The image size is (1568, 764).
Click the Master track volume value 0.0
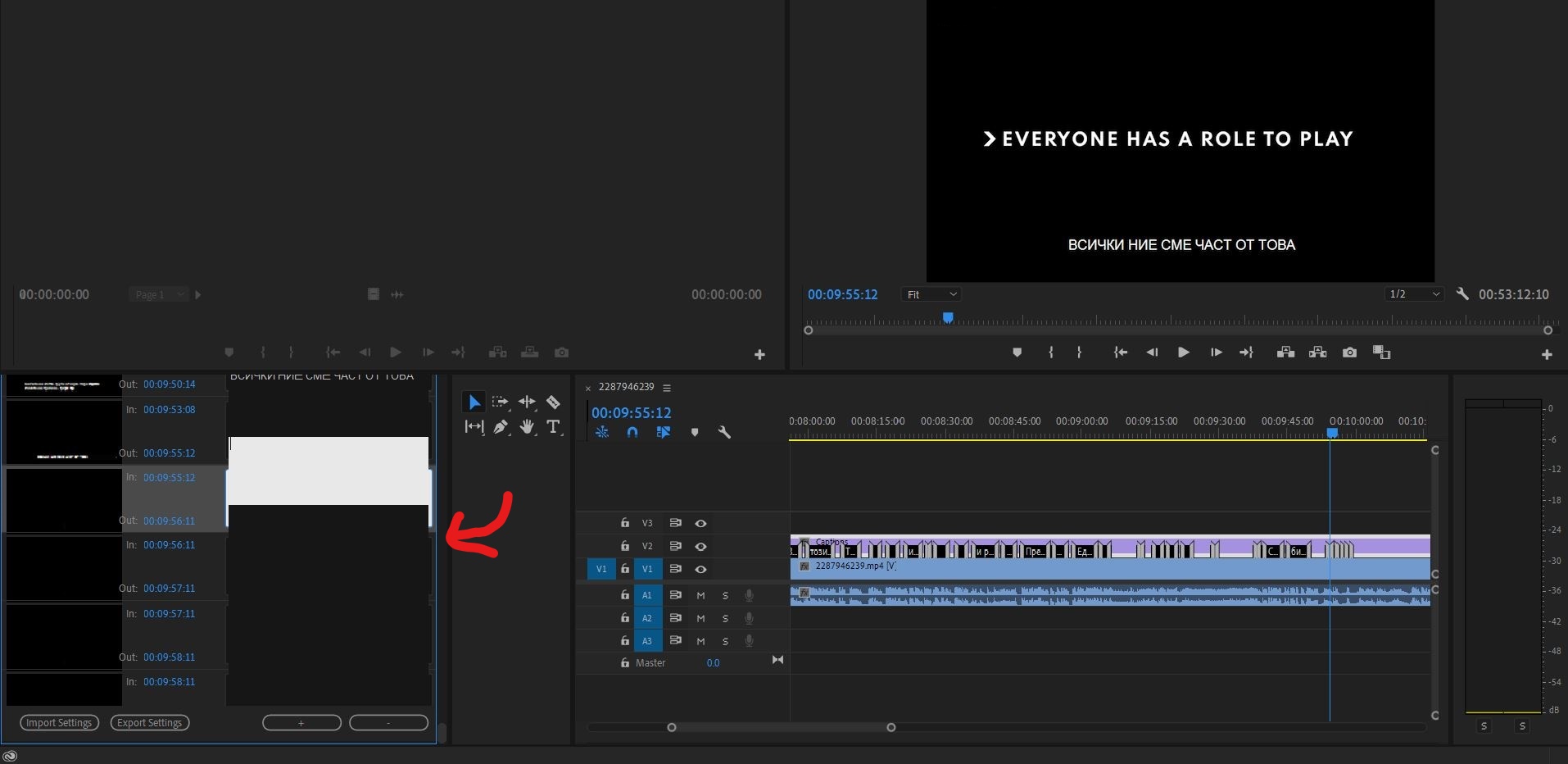click(x=712, y=662)
